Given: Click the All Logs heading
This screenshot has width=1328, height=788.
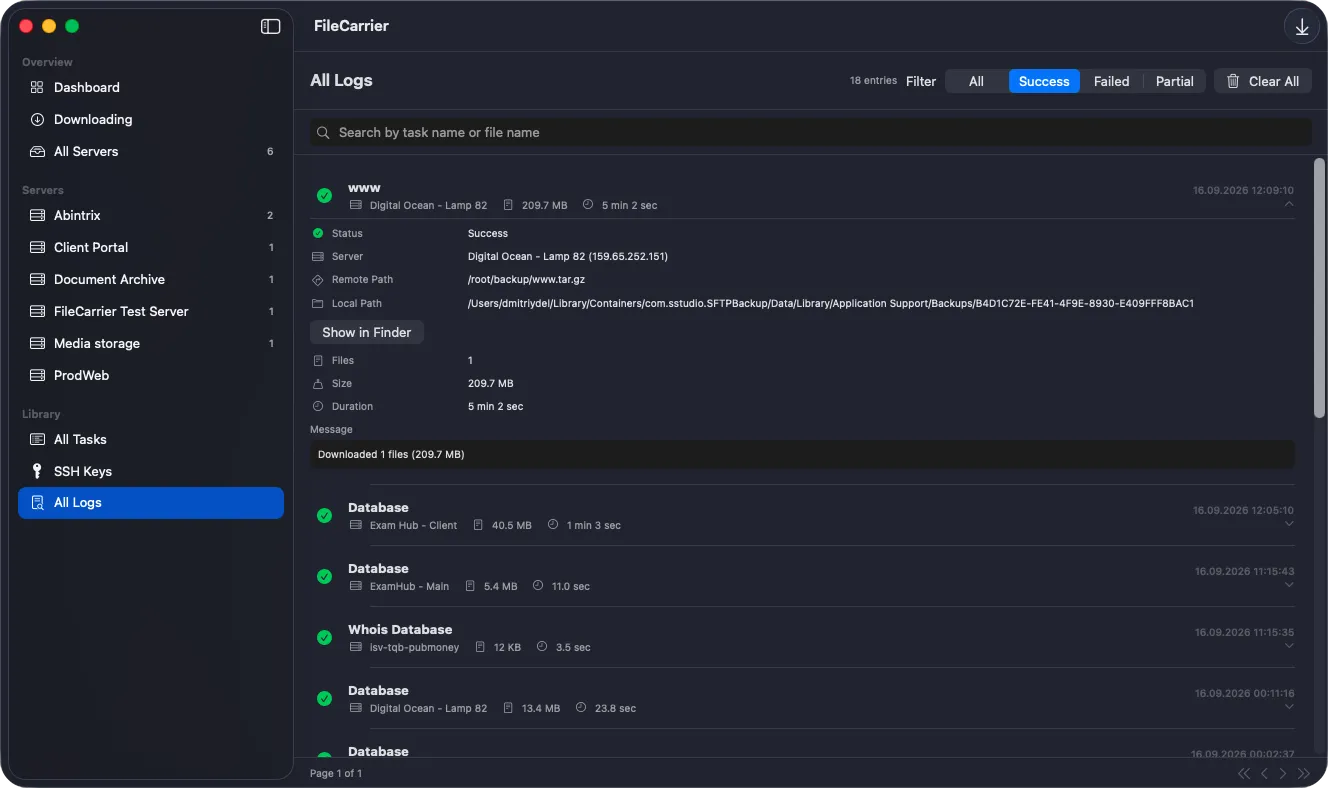Looking at the screenshot, I should [341, 80].
